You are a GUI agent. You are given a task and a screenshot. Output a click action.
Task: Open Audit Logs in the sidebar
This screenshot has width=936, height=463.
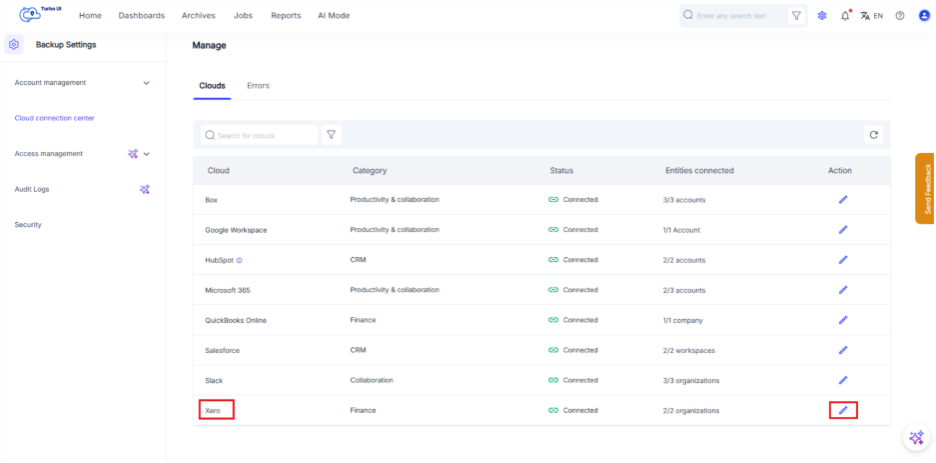[32, 189]
